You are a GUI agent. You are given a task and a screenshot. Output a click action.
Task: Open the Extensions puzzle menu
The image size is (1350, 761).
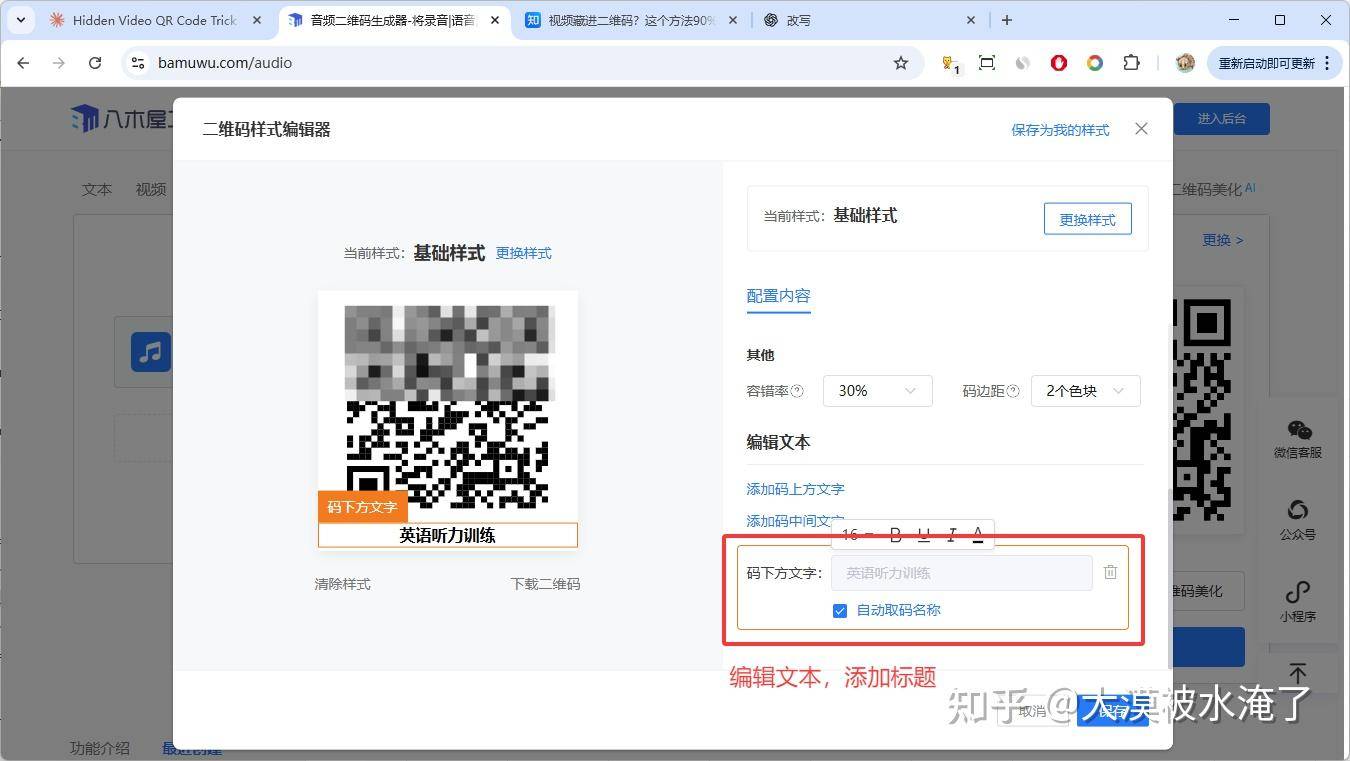[1131, 63]
